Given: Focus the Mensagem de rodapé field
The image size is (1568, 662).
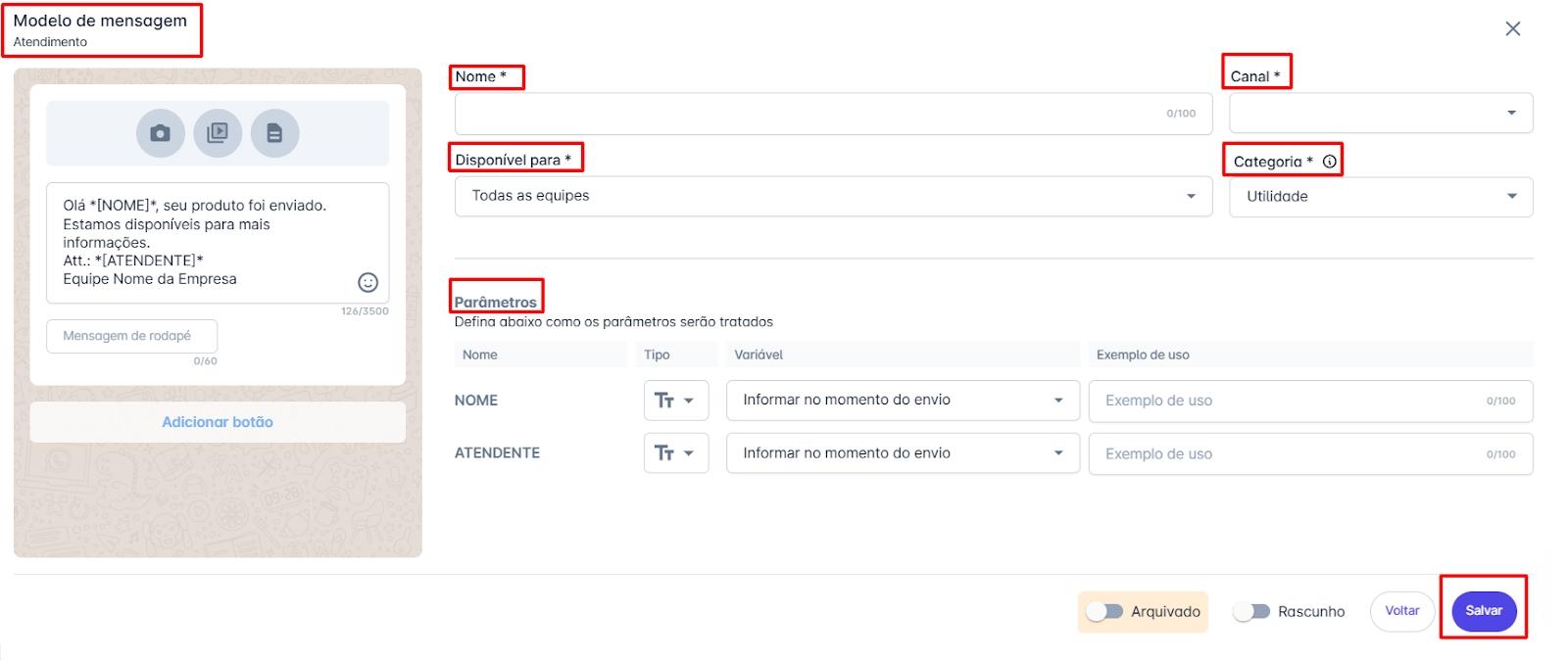Looking at the screenshot, I should coord(131,336).
